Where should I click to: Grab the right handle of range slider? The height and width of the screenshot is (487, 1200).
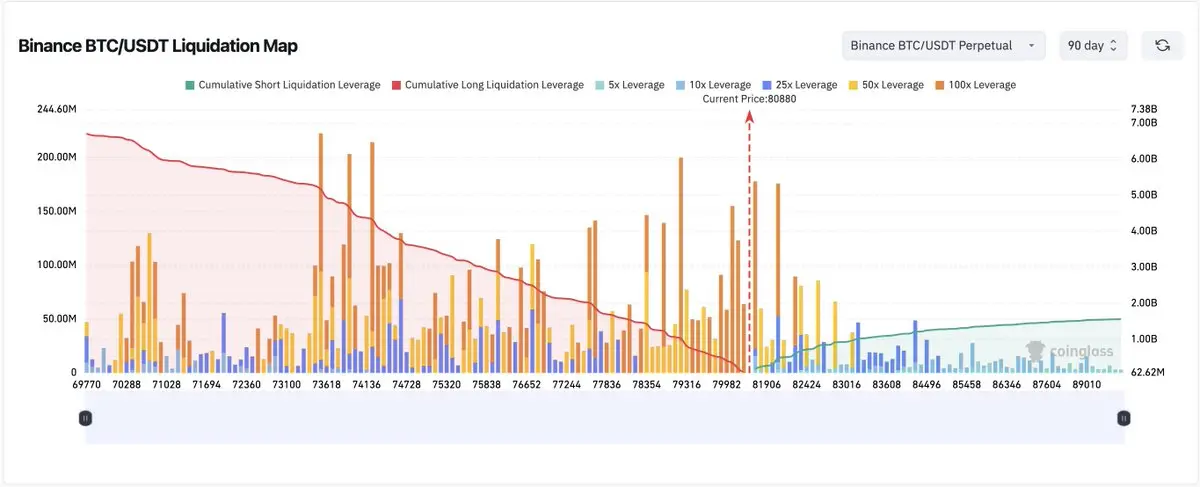(1124, 418)
